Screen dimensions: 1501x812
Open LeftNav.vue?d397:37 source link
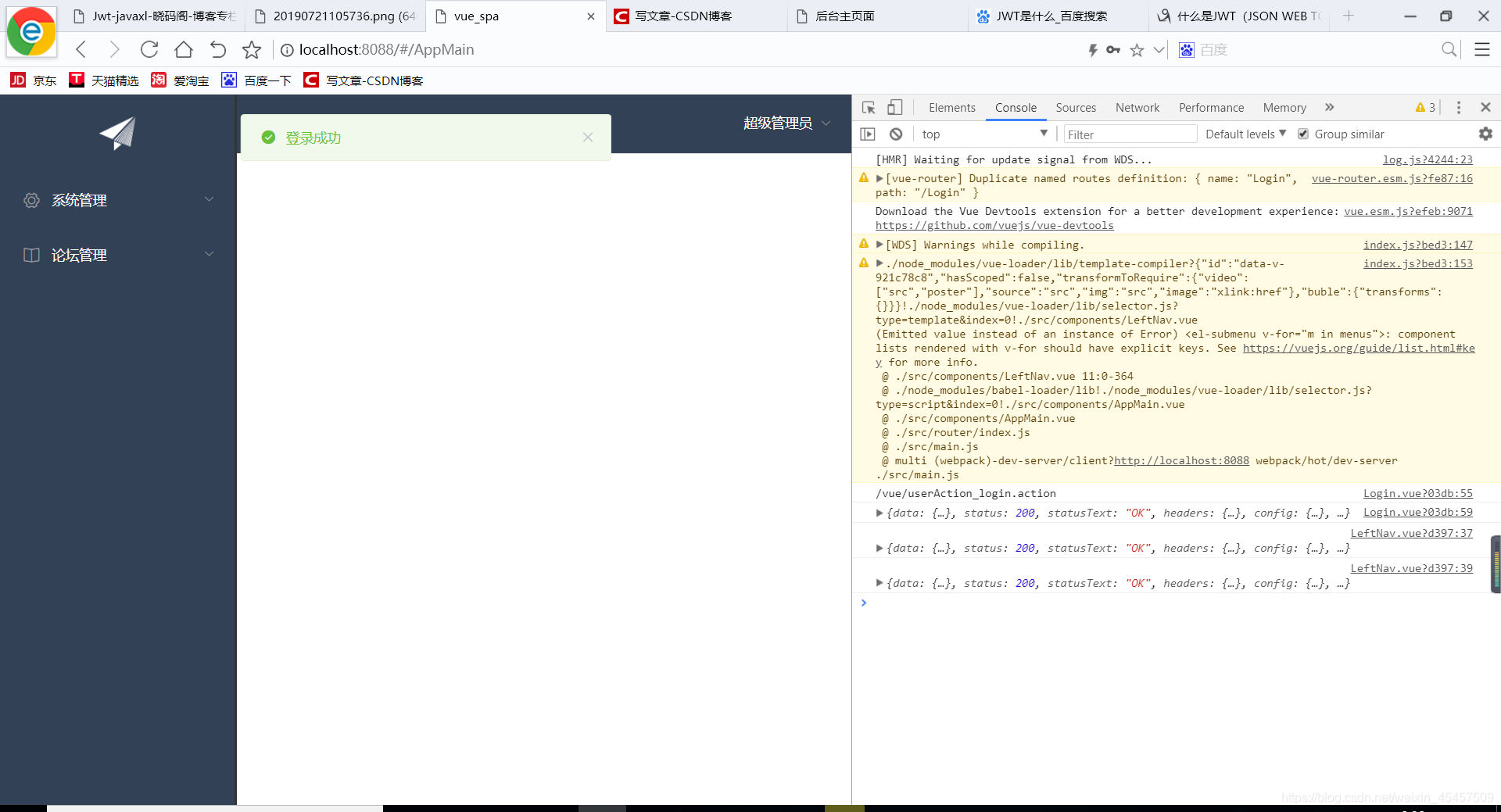(1411, 534)
